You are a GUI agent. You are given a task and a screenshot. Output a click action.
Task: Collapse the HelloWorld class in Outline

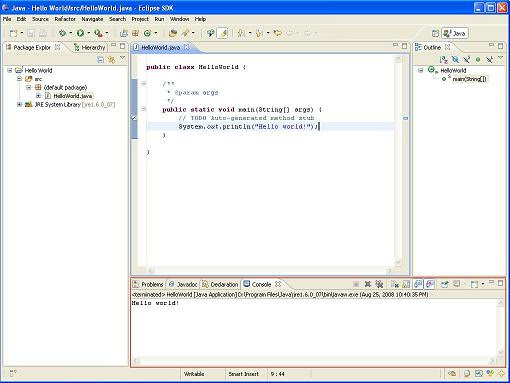click(421, 70)
